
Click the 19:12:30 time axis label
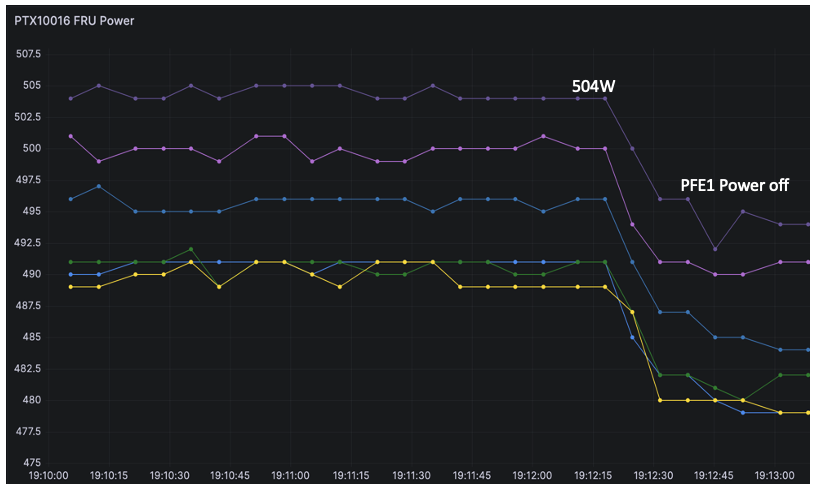click(x=654, y=475)
